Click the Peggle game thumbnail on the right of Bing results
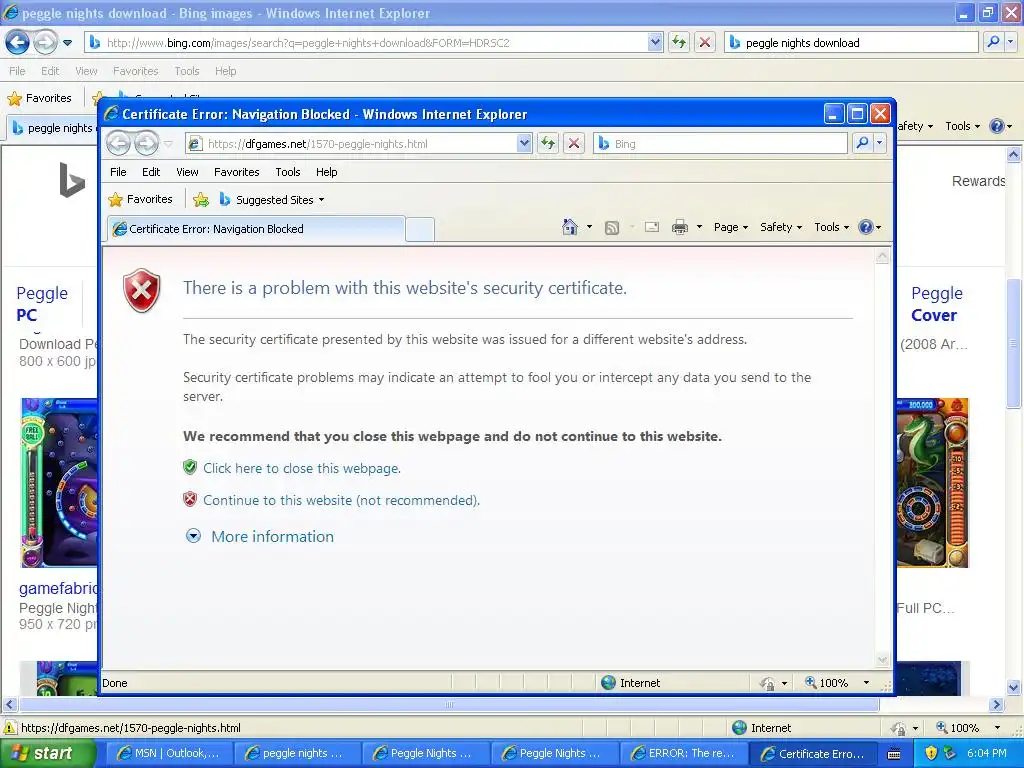This screenshot has width=1024, height=768. (932, 483)
